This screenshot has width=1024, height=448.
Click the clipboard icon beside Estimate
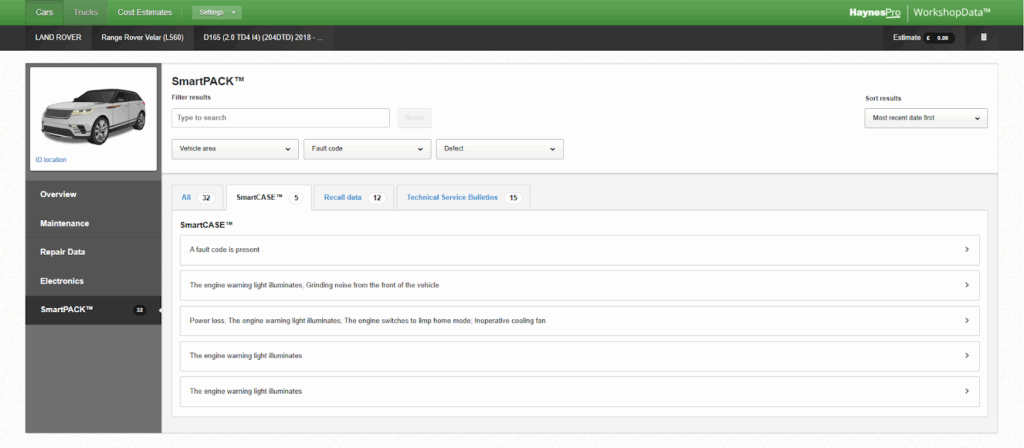pos(983,38)
